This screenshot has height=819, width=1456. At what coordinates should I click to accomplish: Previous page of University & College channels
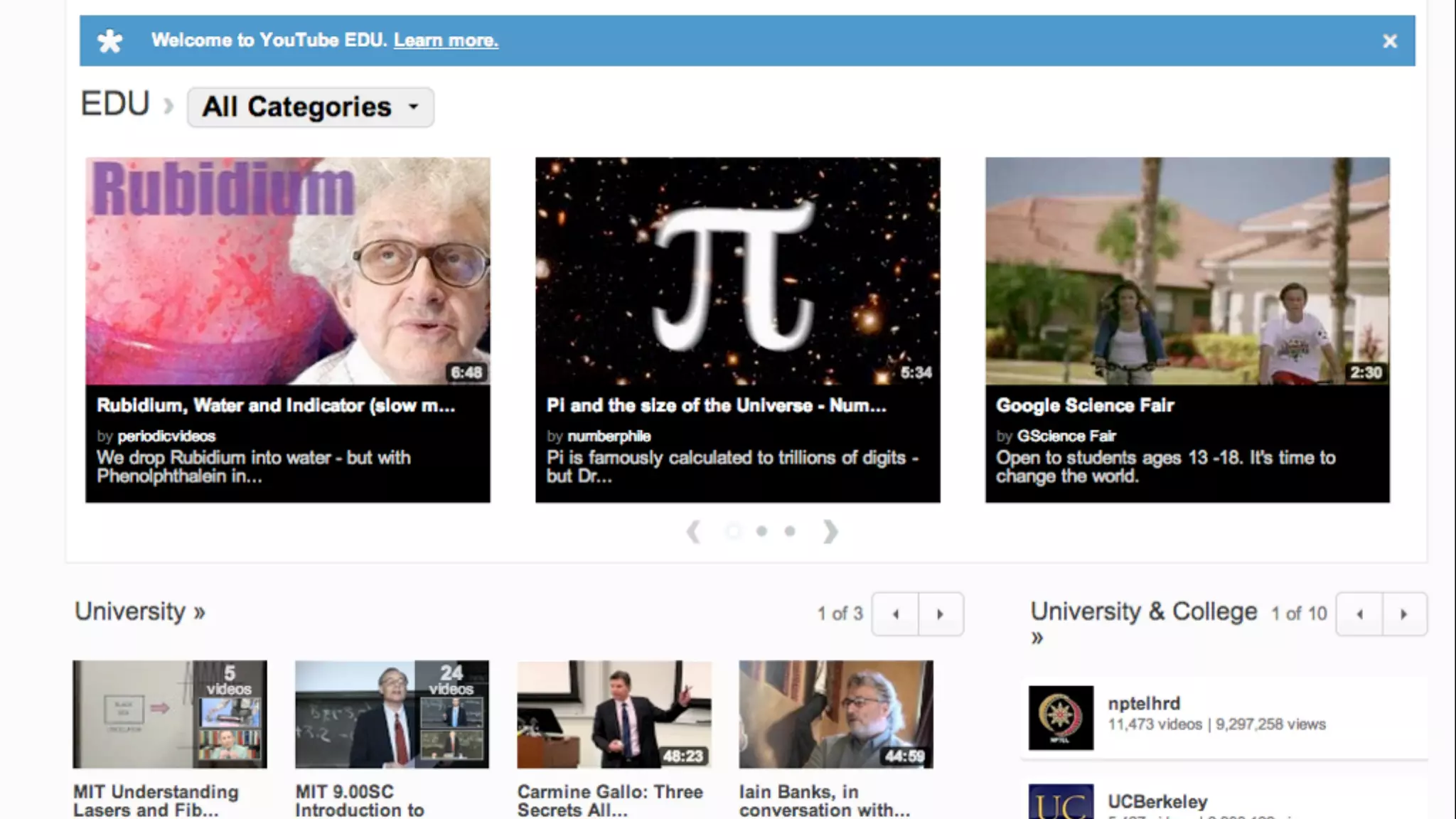point(1359,614)
